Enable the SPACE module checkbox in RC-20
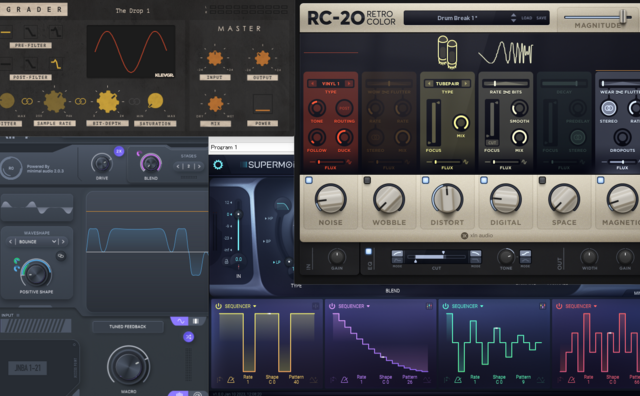 click(x=542, y=180)
